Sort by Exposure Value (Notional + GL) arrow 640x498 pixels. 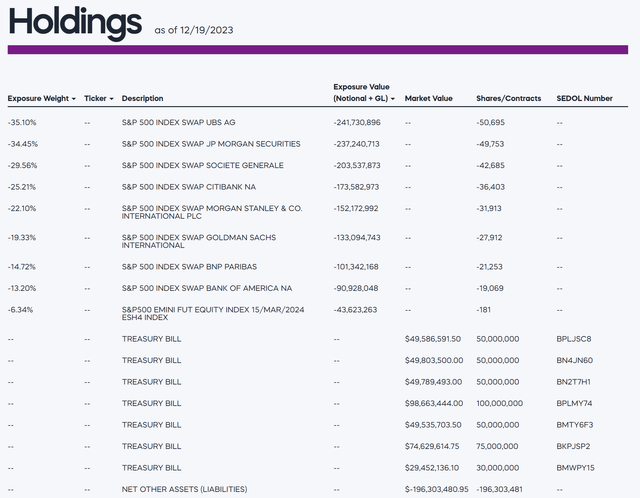coord(393,99)
